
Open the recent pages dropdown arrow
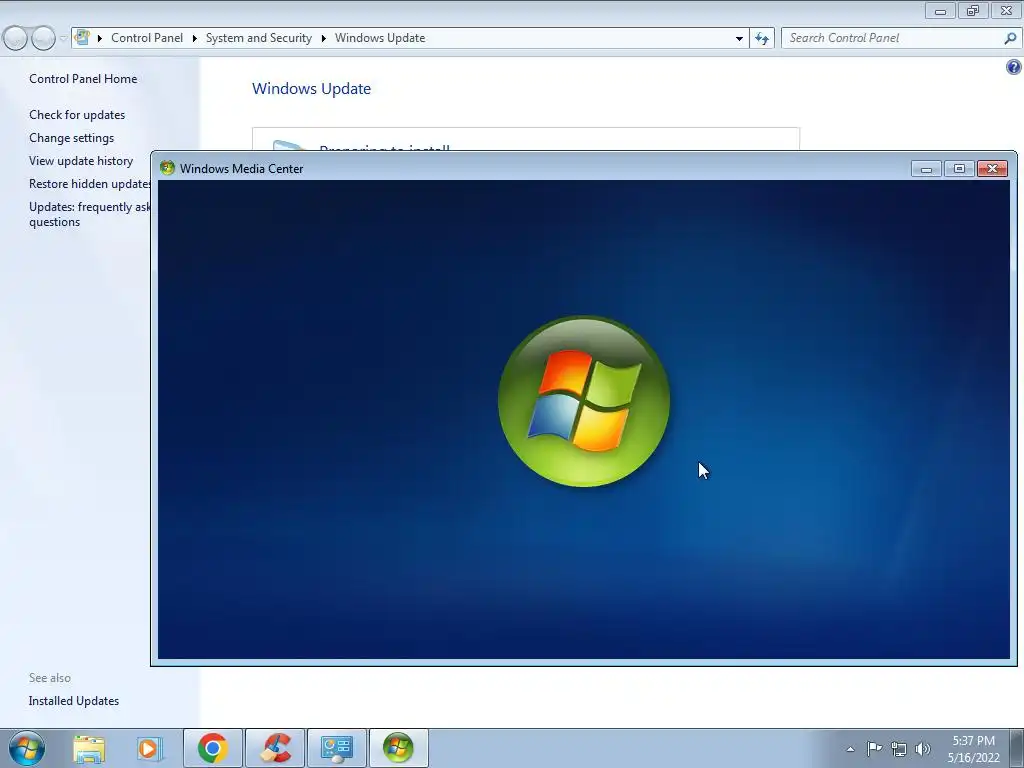tap(63, 39)
